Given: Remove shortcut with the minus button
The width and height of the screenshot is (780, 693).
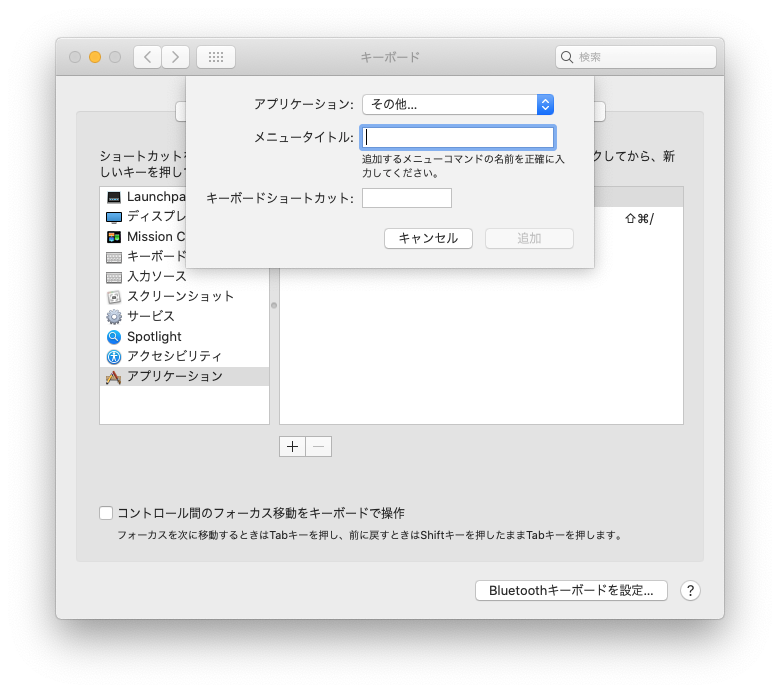Looking at the screenshot, I should pyautogui.click(x=319, y=447).
